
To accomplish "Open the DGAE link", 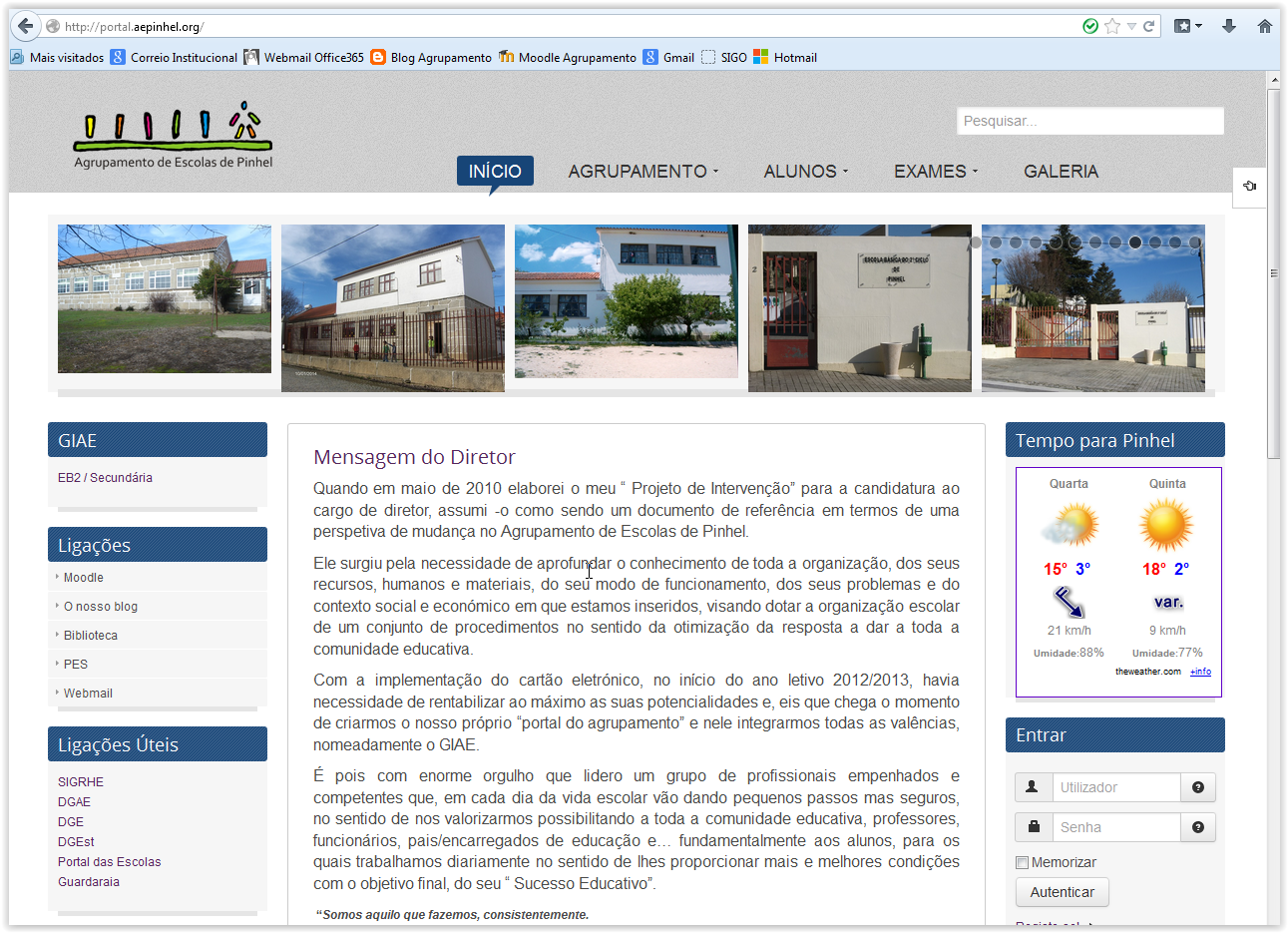I will tap(74, 802).
